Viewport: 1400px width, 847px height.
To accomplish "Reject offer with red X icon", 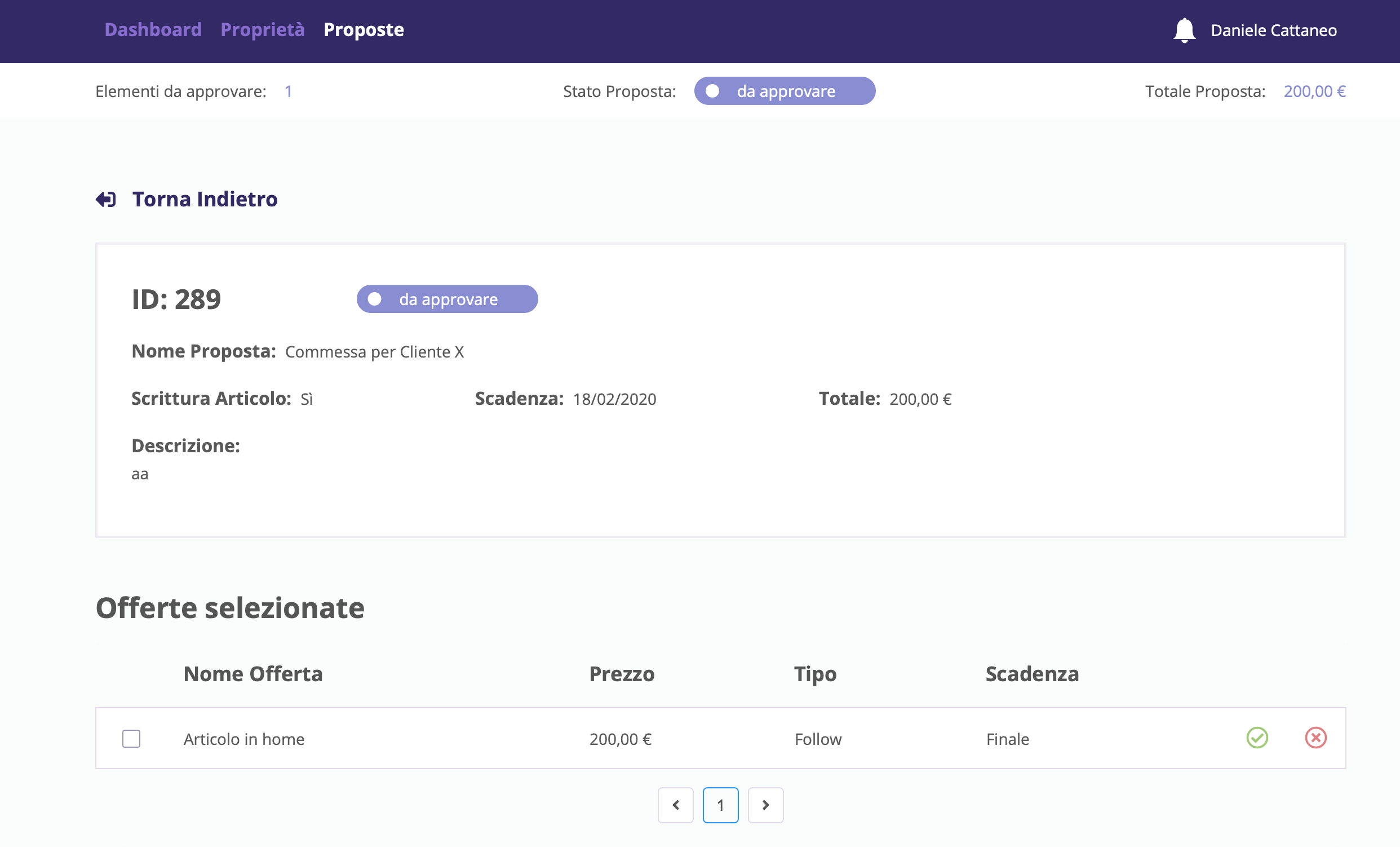I will pos(1315,738).
